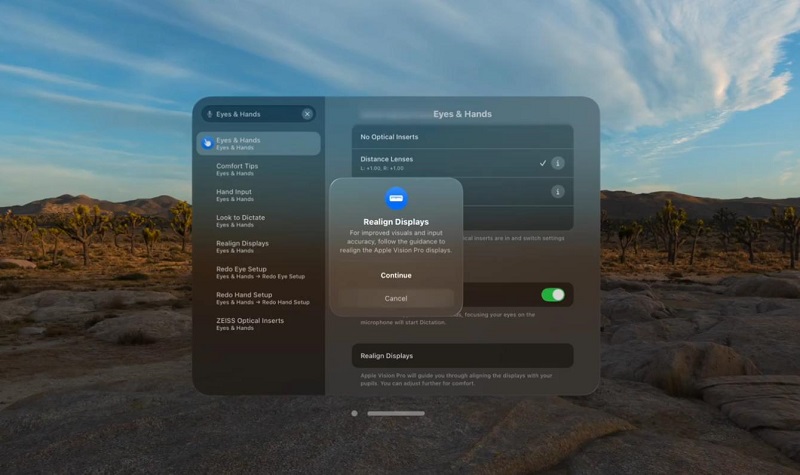Click the Eyes & Hands hand icon
Screen dimensions: 800x475
coord(207,143)
